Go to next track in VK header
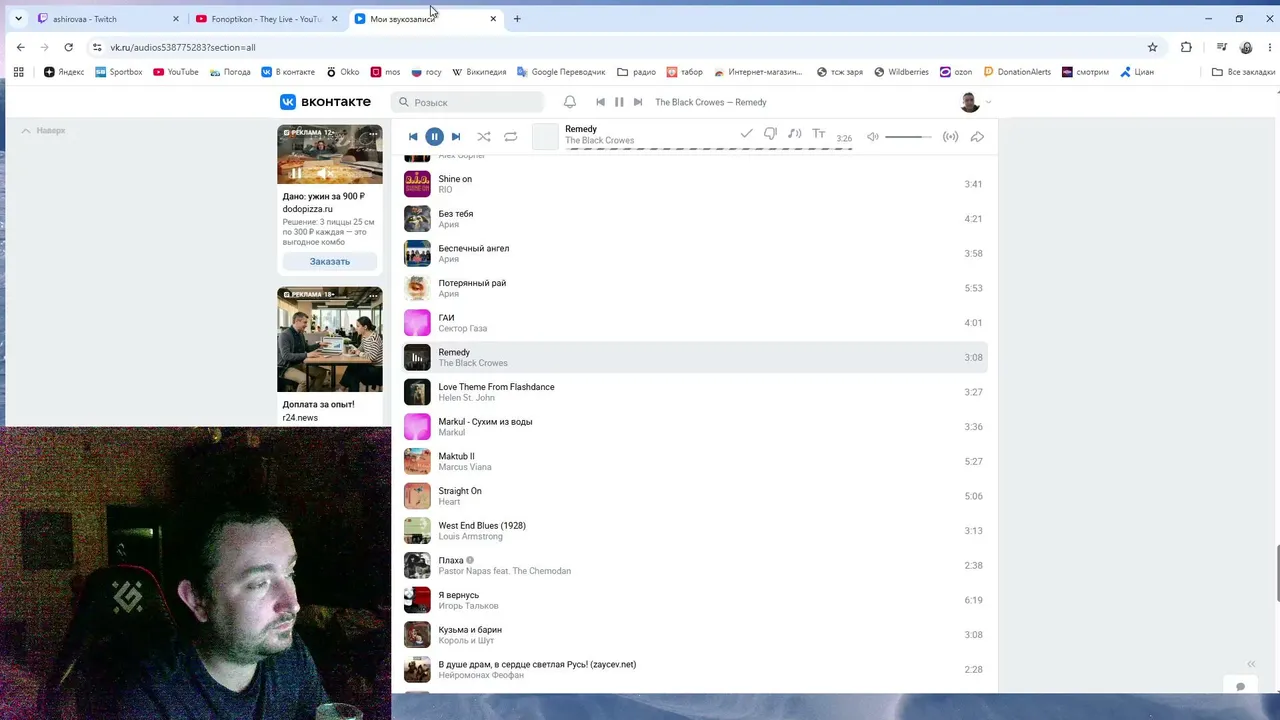This screenshot has height=720, width=1280. tap(638, 102)
